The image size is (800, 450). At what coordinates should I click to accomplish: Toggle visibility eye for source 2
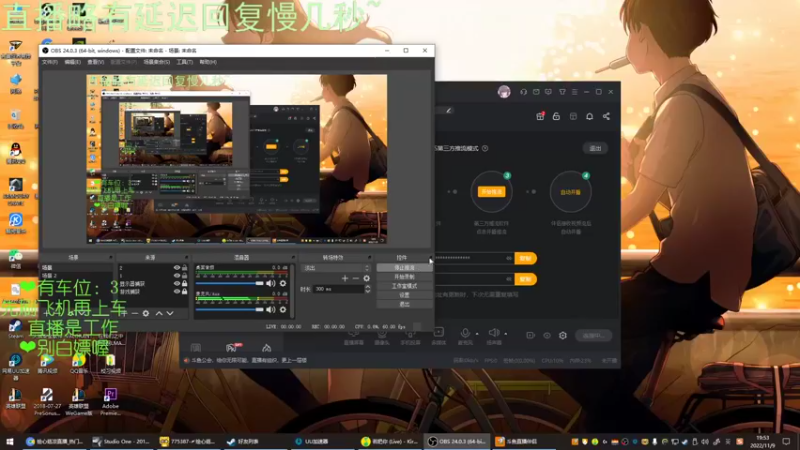177,267
